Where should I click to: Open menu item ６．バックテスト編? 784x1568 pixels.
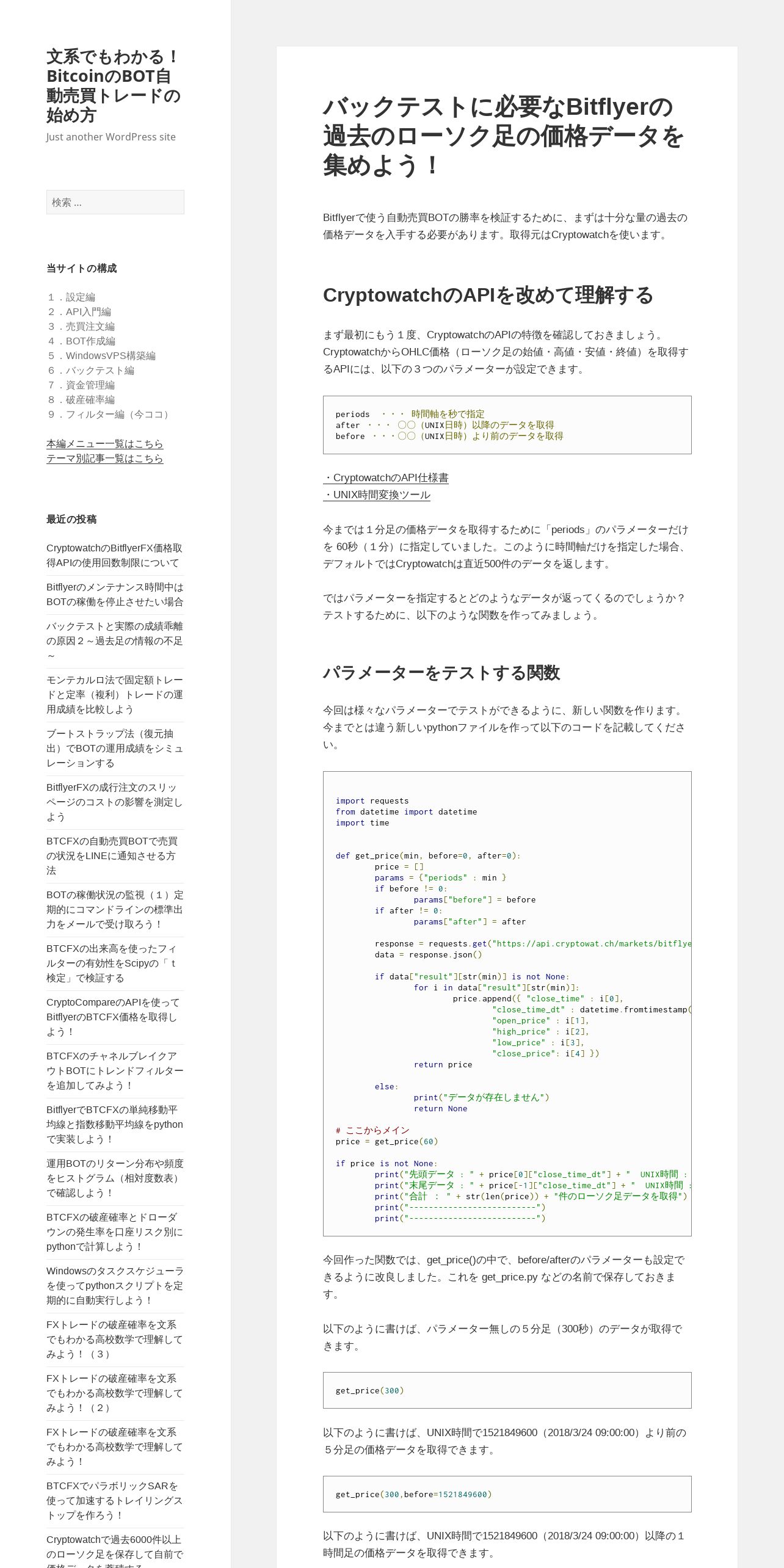(90, 371)
